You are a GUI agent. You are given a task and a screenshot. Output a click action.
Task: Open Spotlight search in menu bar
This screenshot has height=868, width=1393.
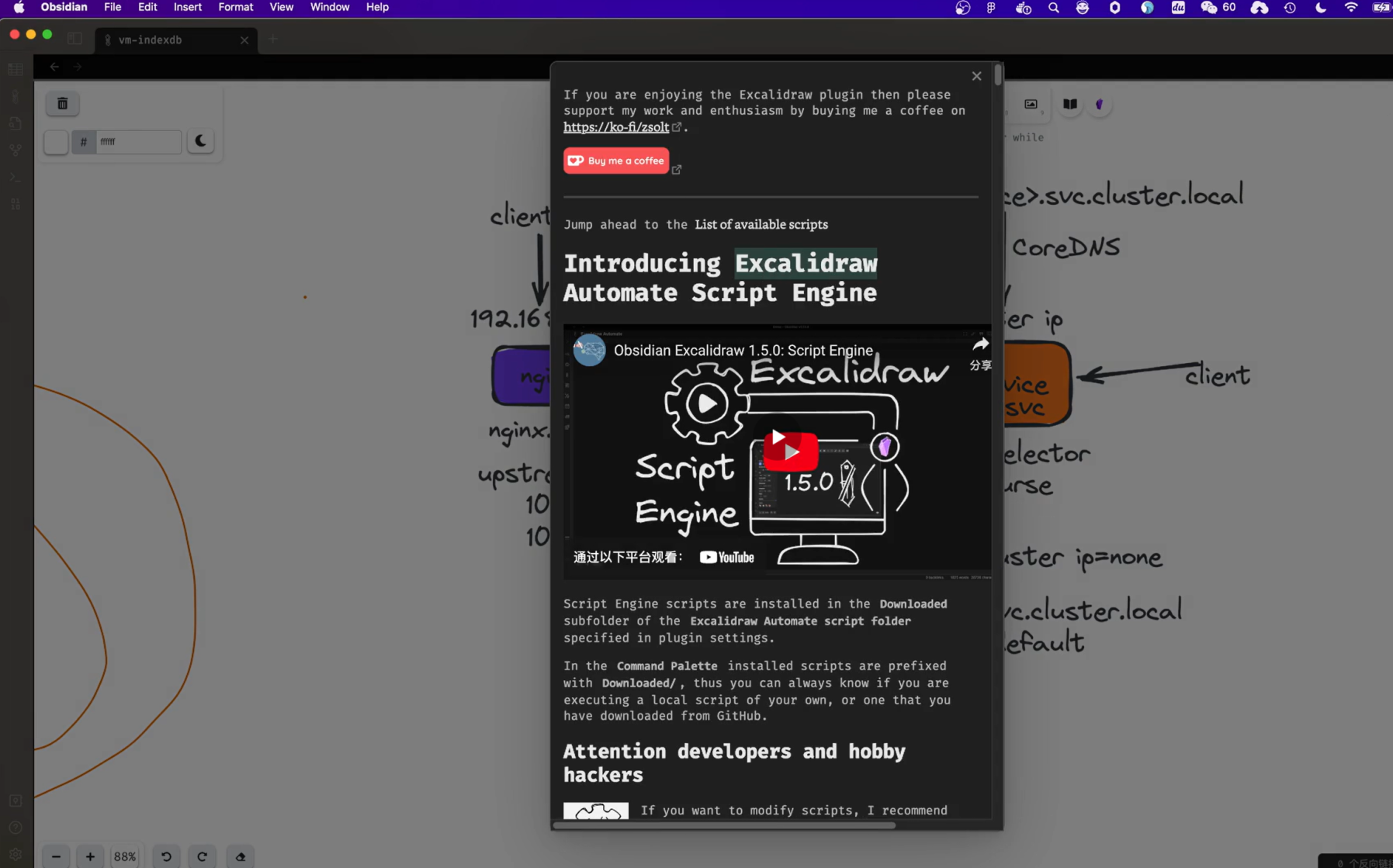pyautogui.click(x=1053, y=8)
